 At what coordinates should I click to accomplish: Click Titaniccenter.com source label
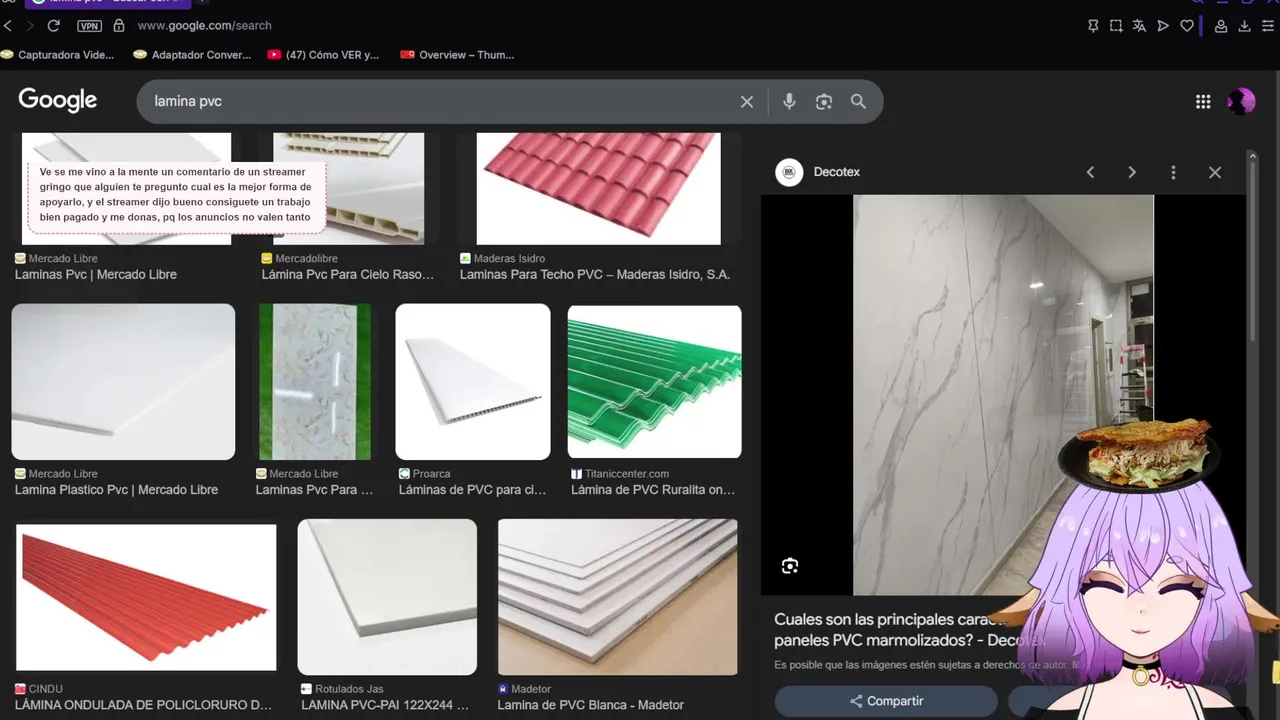[x=627, y=474]
